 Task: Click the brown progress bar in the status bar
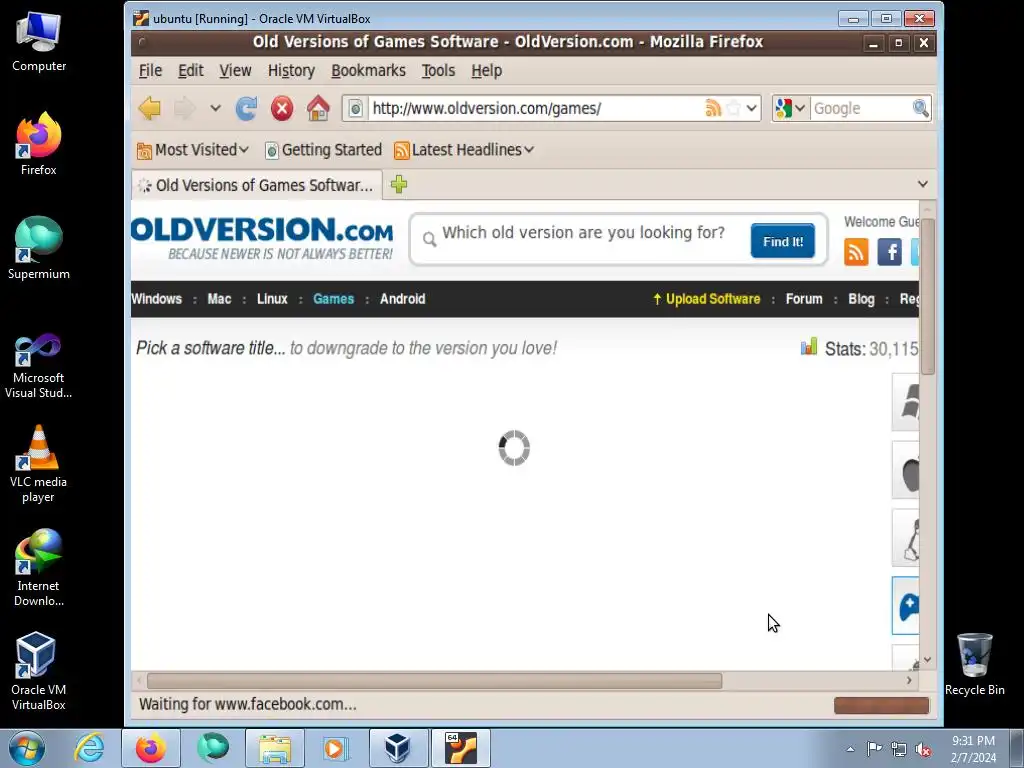pos(881,705)
